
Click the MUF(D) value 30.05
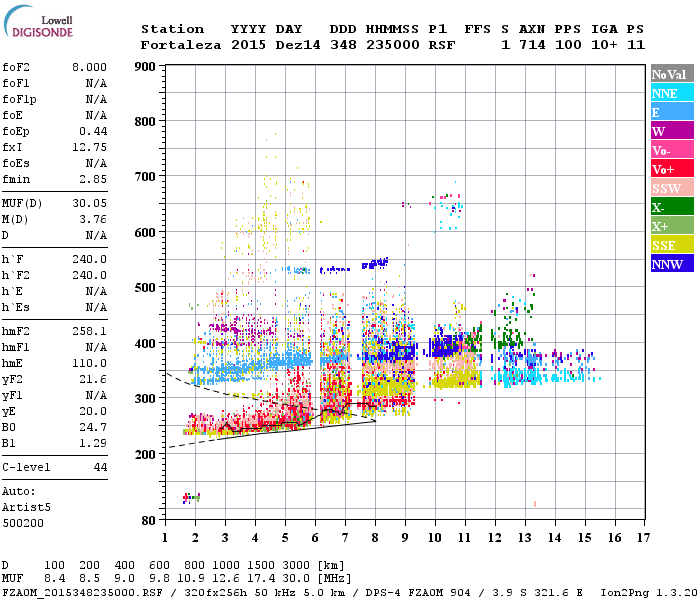(x=89, y=204)
